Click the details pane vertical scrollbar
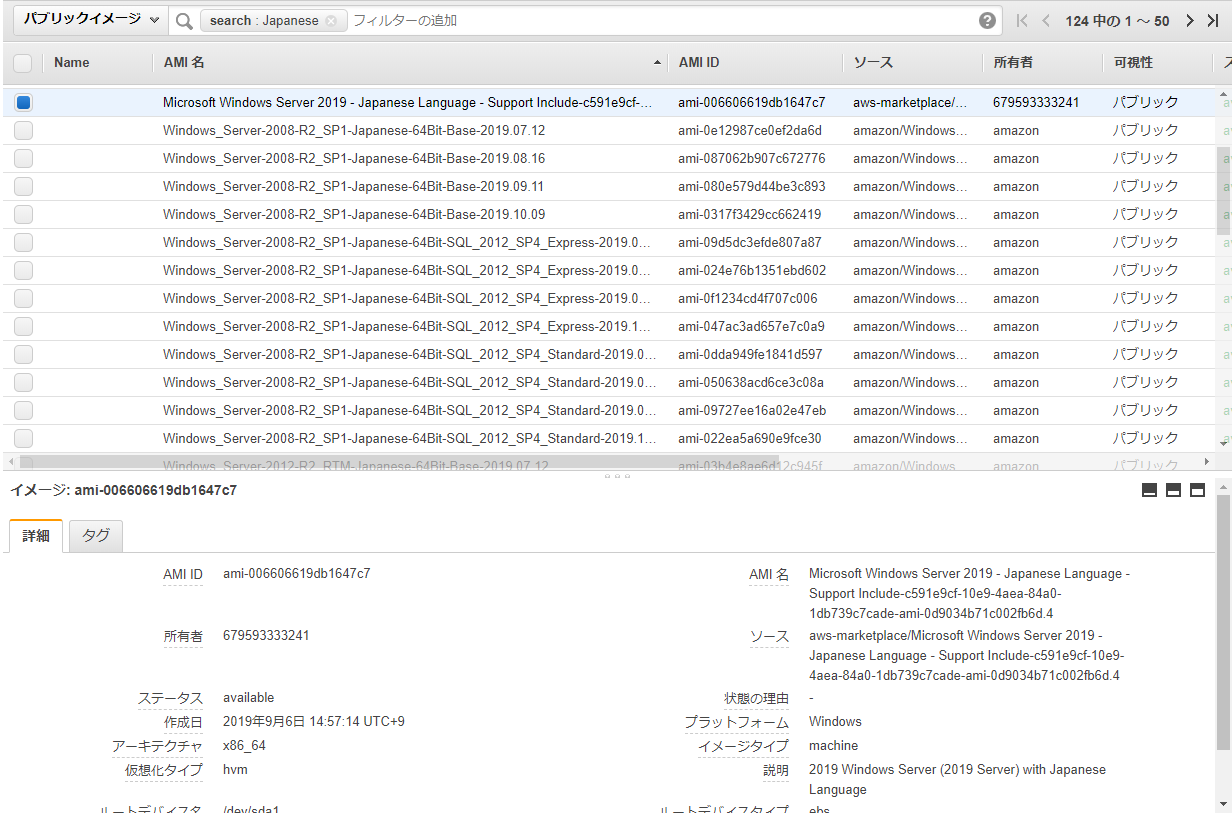 pyautogui.click(x=1223, y=620)
